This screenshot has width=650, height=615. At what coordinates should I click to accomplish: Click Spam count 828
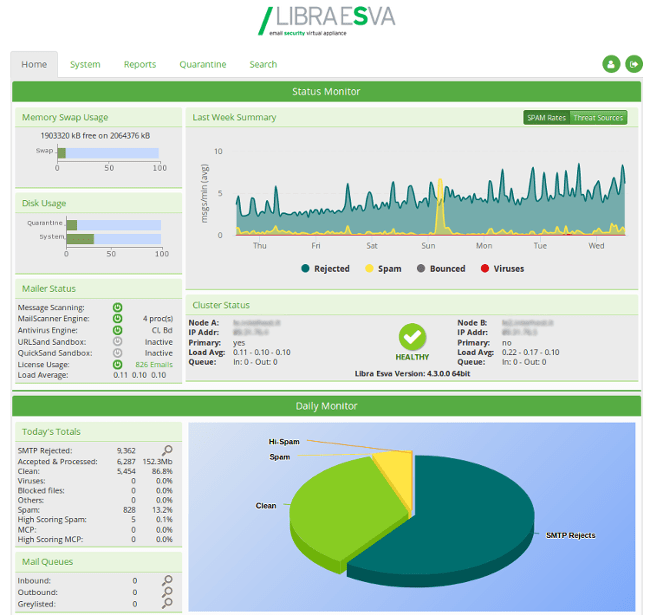129,510
